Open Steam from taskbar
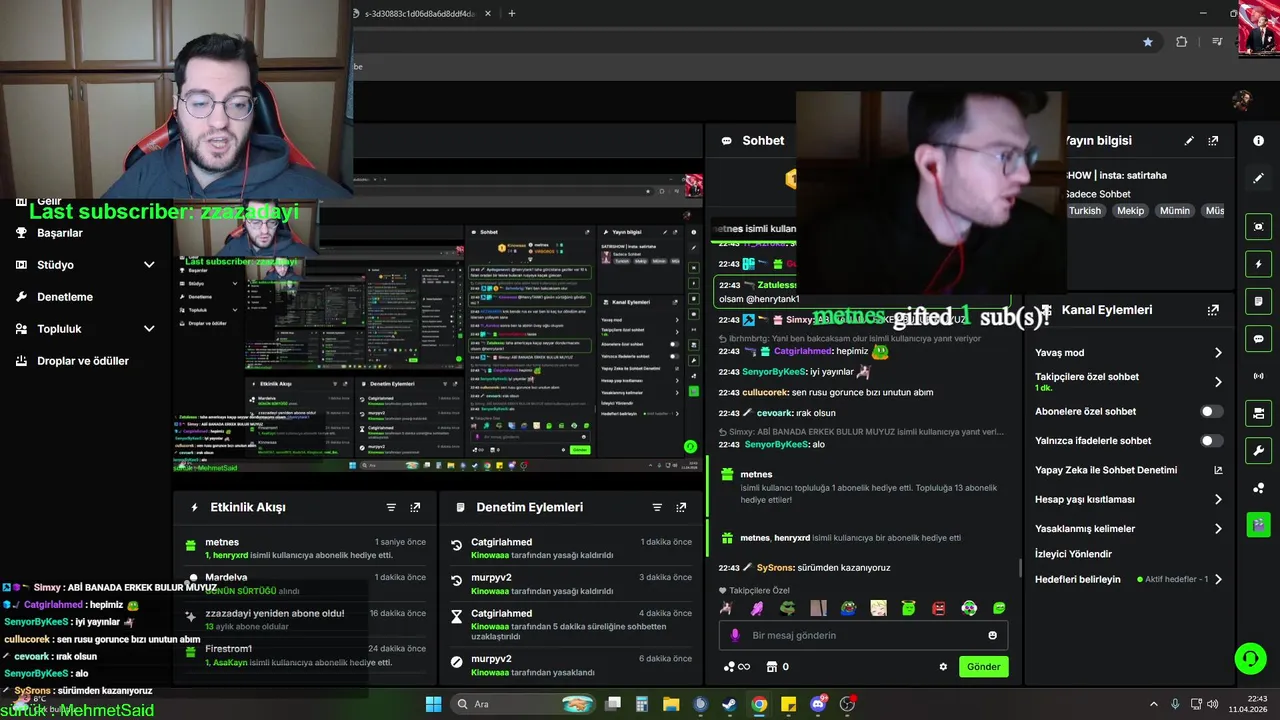 point(730,704)
